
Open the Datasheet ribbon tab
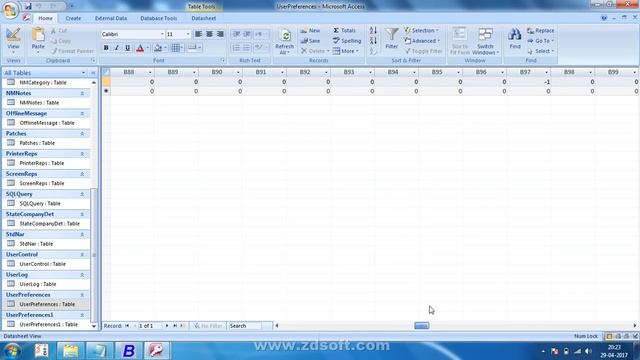tap(204, 18)
